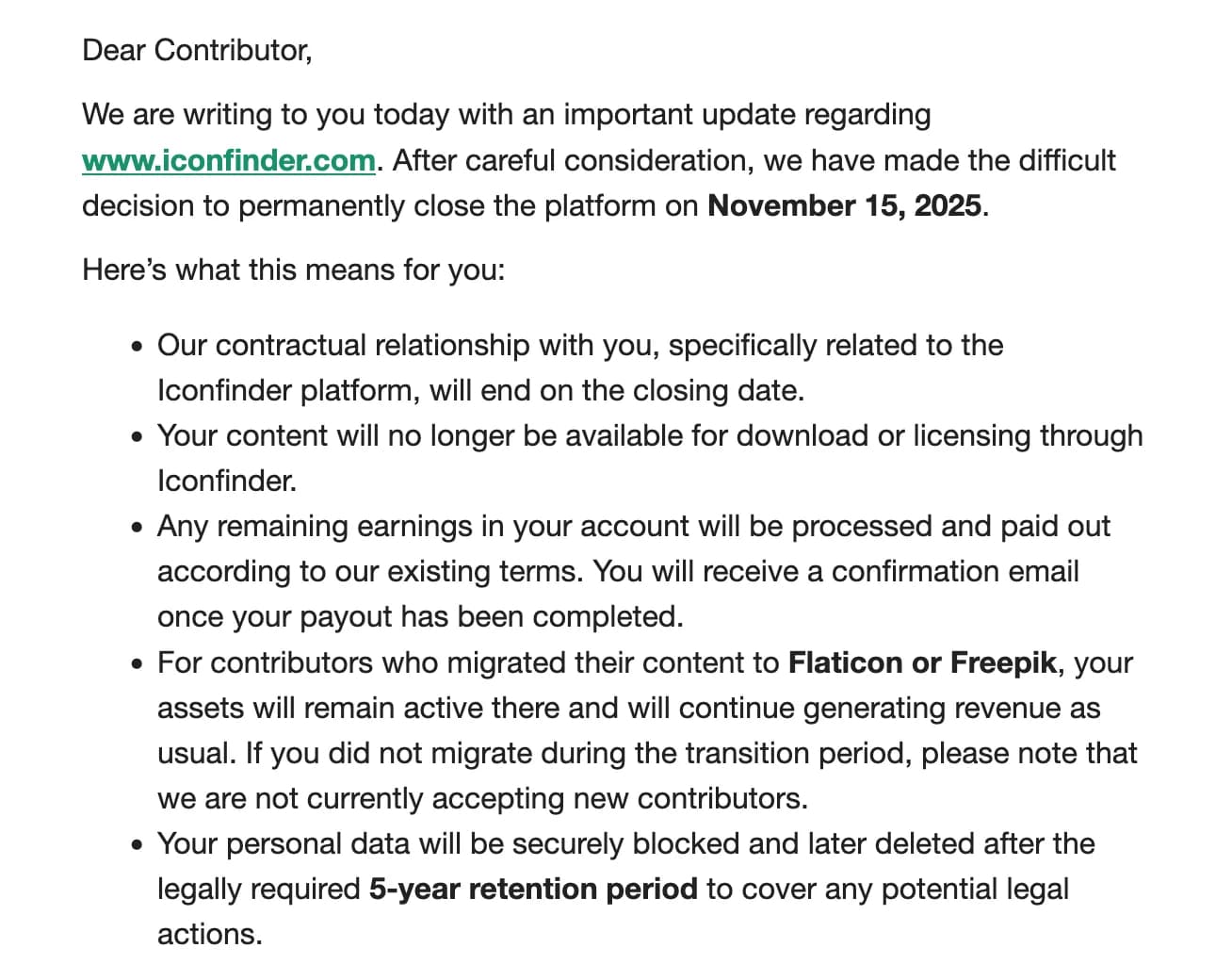Click the final word "actions." in the email

click(209, 934)
